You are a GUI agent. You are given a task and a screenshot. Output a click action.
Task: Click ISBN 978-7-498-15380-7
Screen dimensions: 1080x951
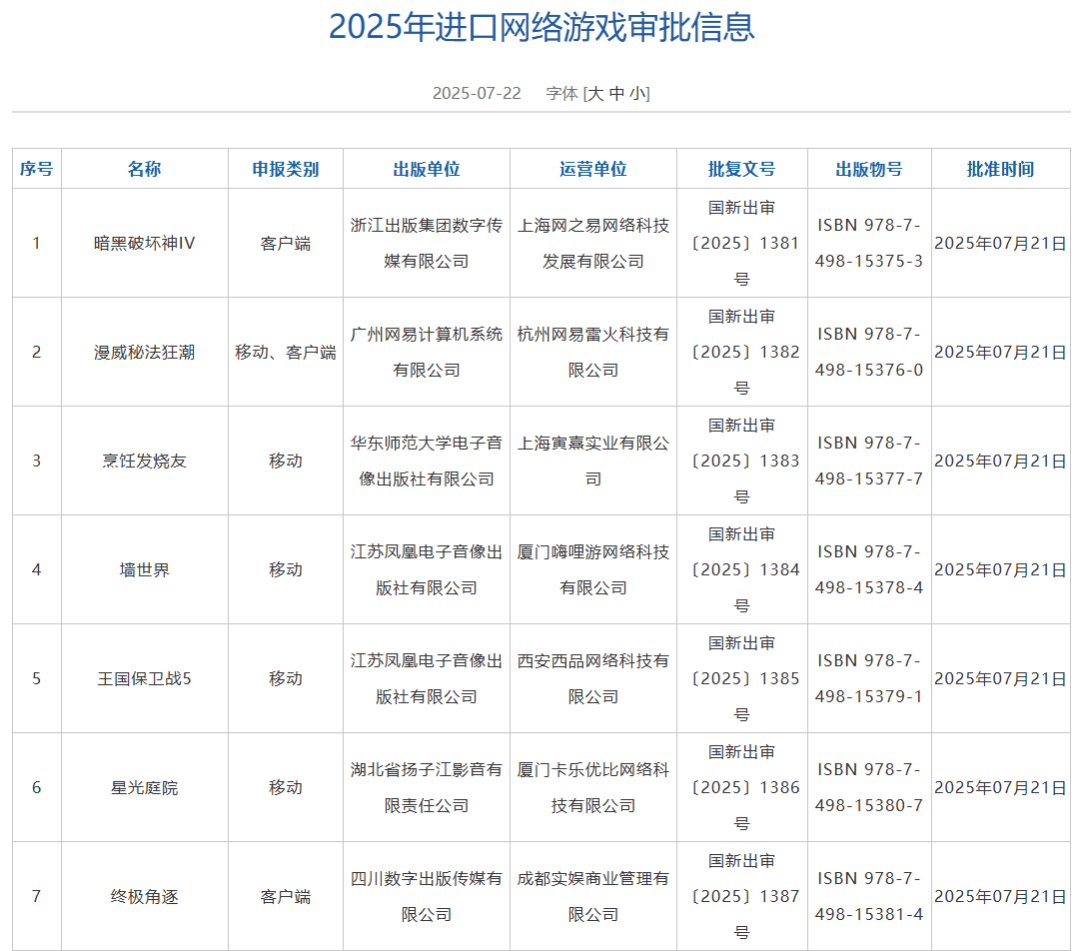(869, 787)
